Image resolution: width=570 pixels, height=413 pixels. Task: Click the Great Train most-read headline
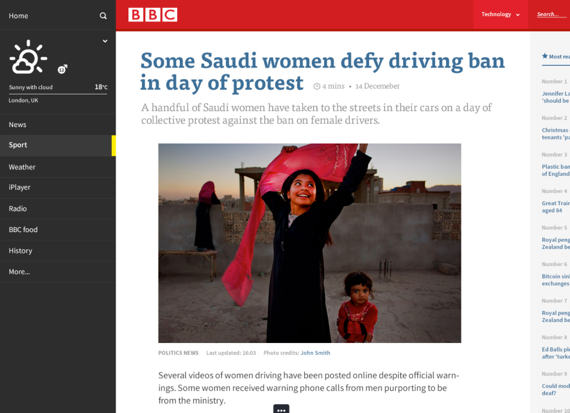click(x=555, y=207)
